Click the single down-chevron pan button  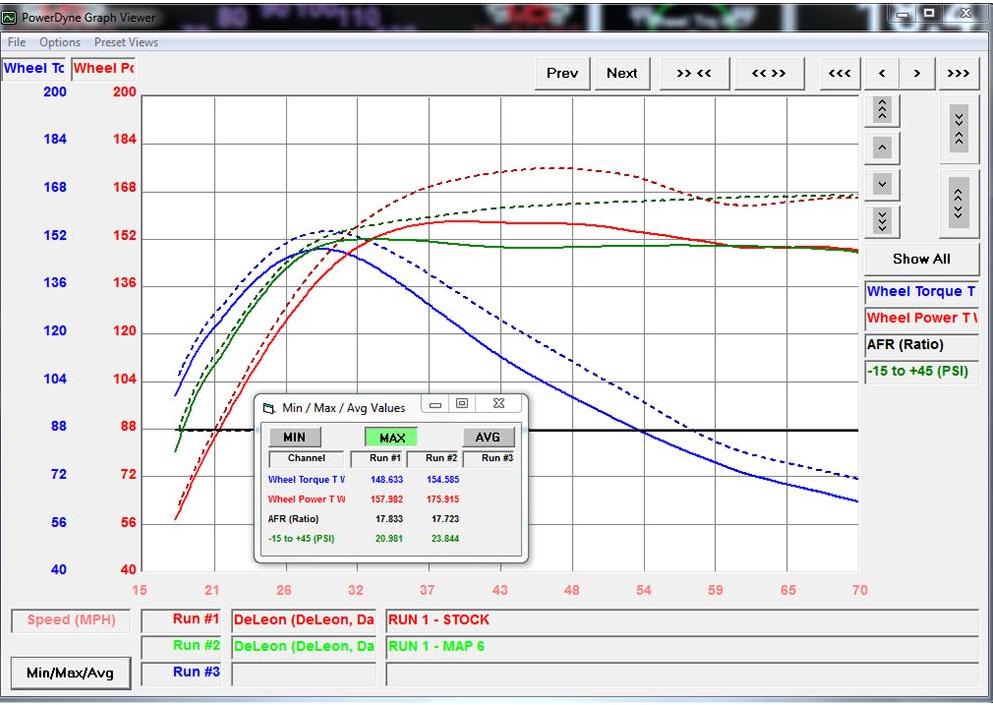point(882,185)
